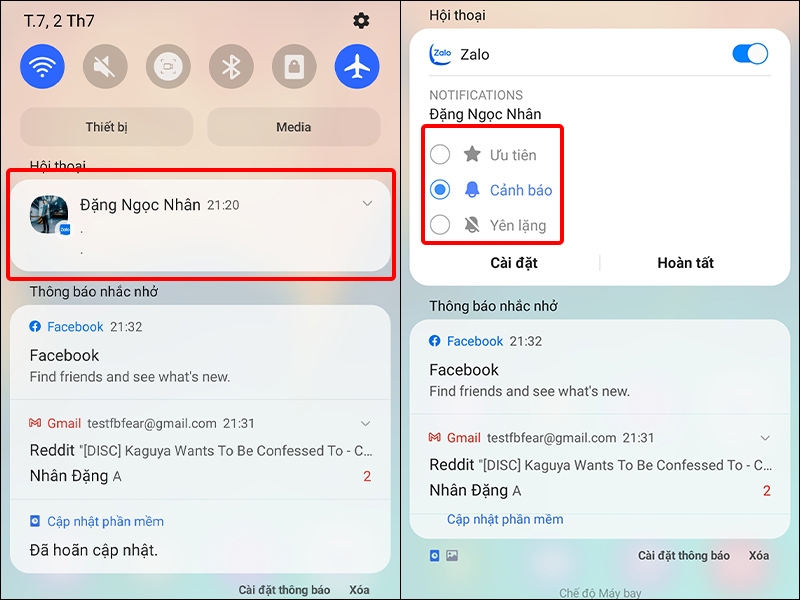Open the Đặng Ngọc Nhân 21:20 notification
The height and width of the screenshot is (600, 800).
201,225
